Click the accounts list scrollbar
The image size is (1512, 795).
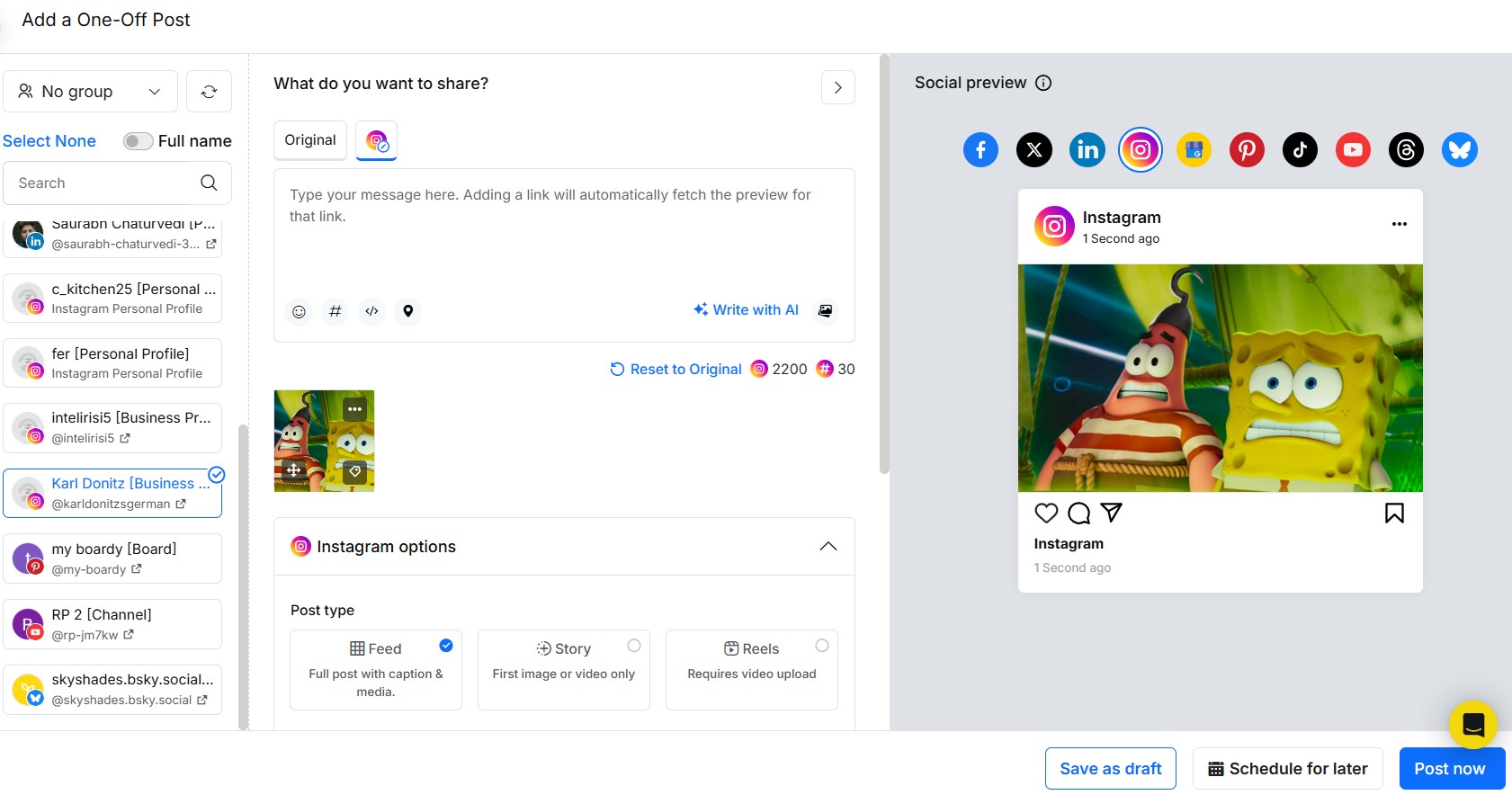click(x=242, y=576)
